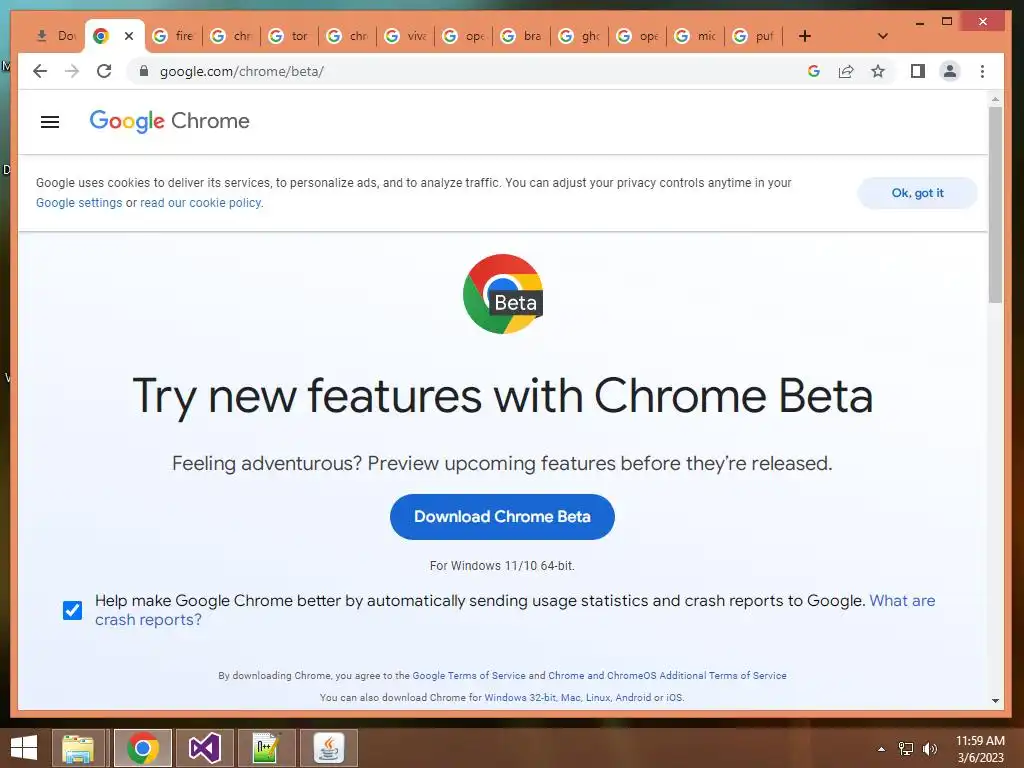Image resolution: width=1024 pixels, height=768 pixels.
Task: Open read our cookie policy link
Action: [x=200, y=203]
